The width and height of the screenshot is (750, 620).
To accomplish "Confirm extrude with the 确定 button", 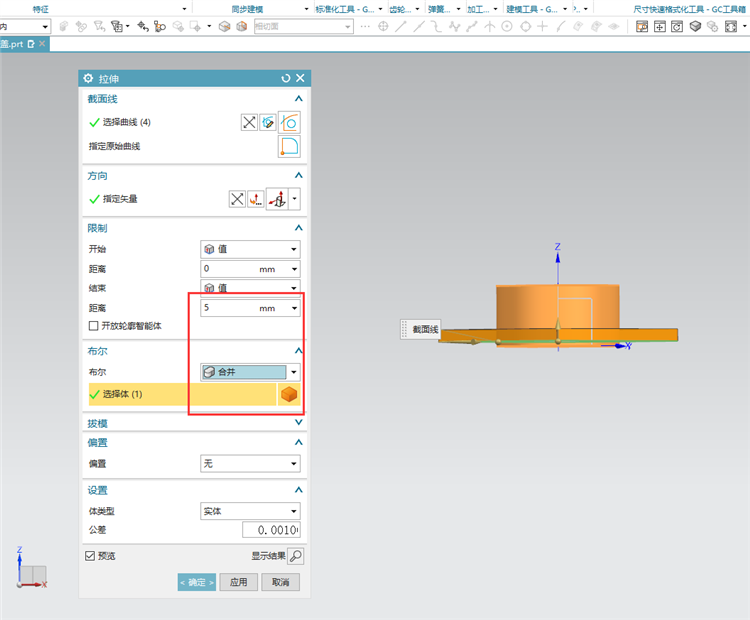I will coord(197,582).
